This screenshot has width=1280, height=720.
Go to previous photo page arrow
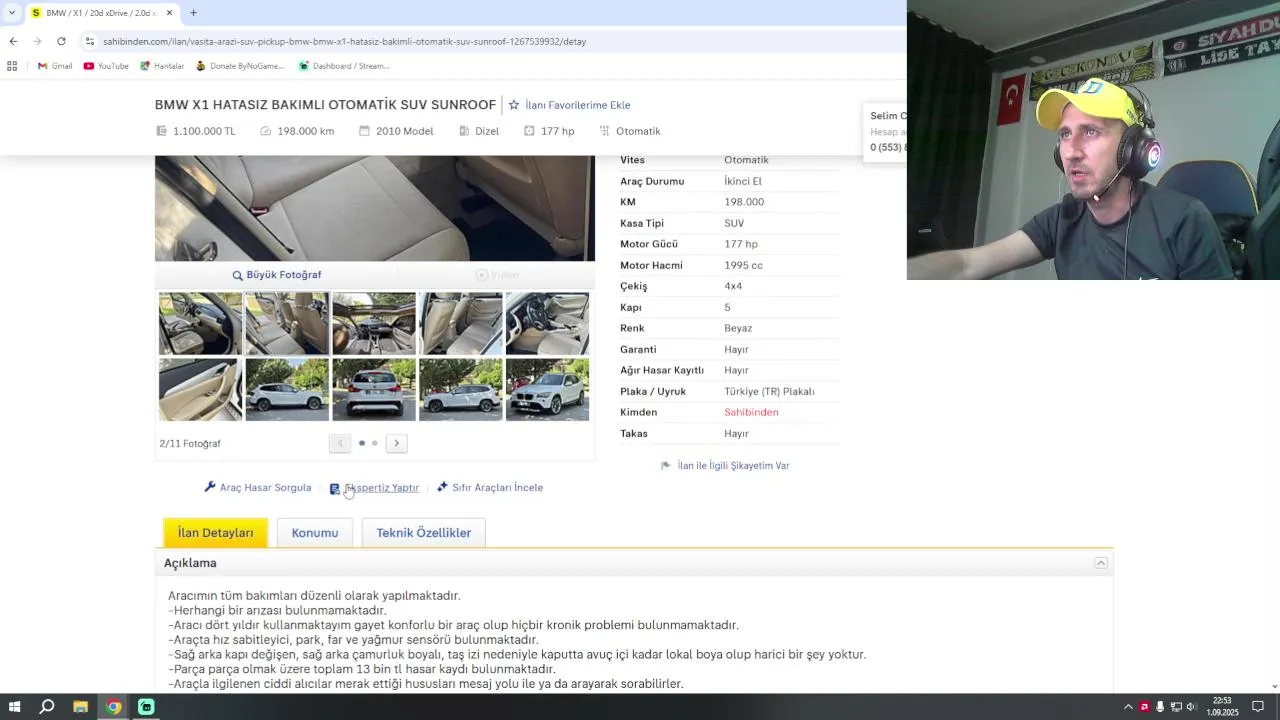coord(340,443)
